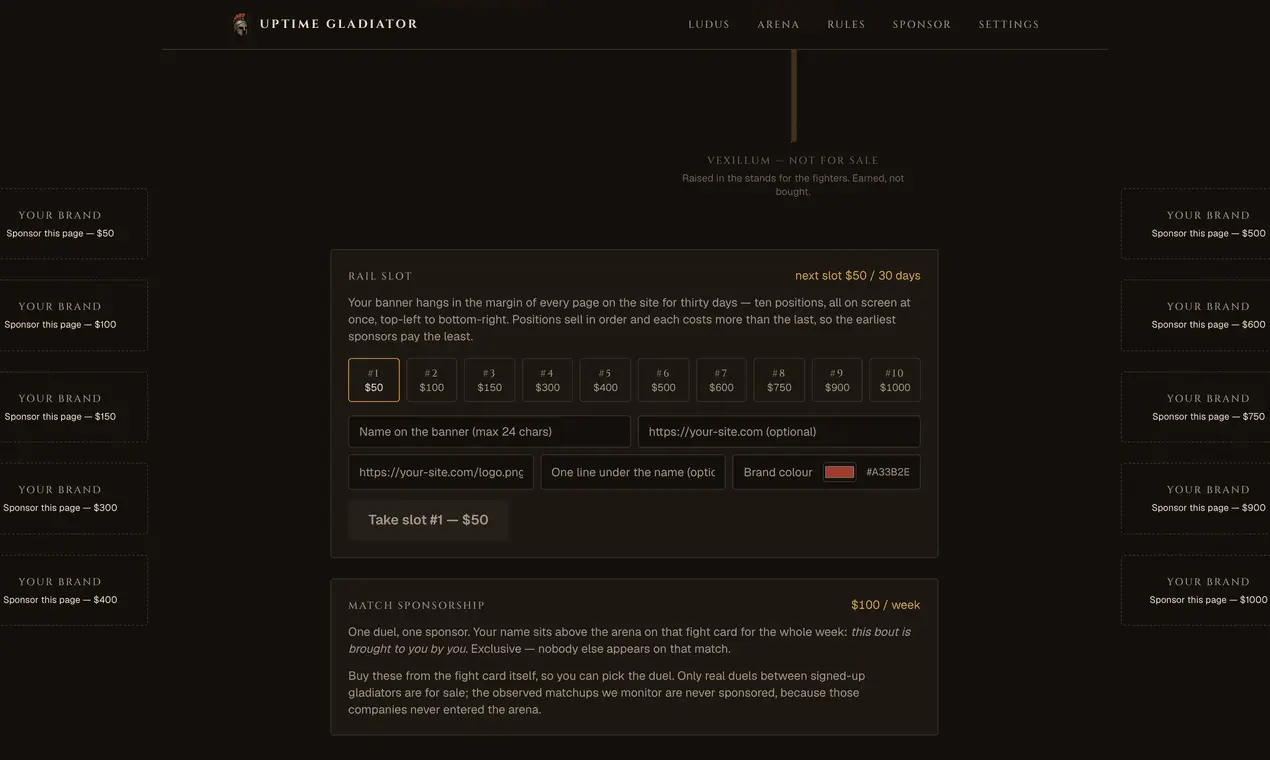Viewport: 1270px width, 760px height.
Task: Click the #A33B2E hex value
Action: (888, 472)
